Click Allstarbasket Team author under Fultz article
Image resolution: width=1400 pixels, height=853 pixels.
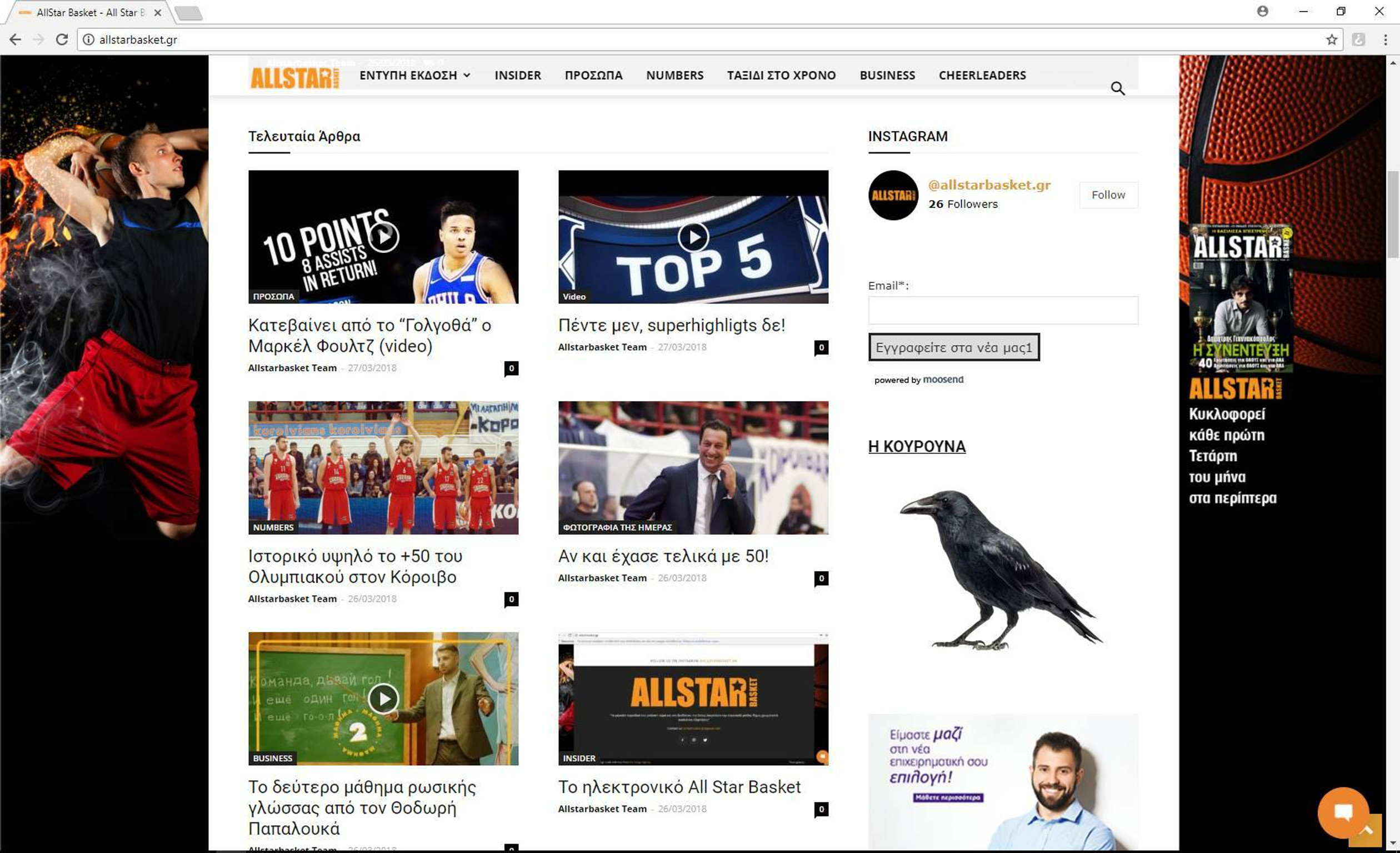click(x=292, y=368)
